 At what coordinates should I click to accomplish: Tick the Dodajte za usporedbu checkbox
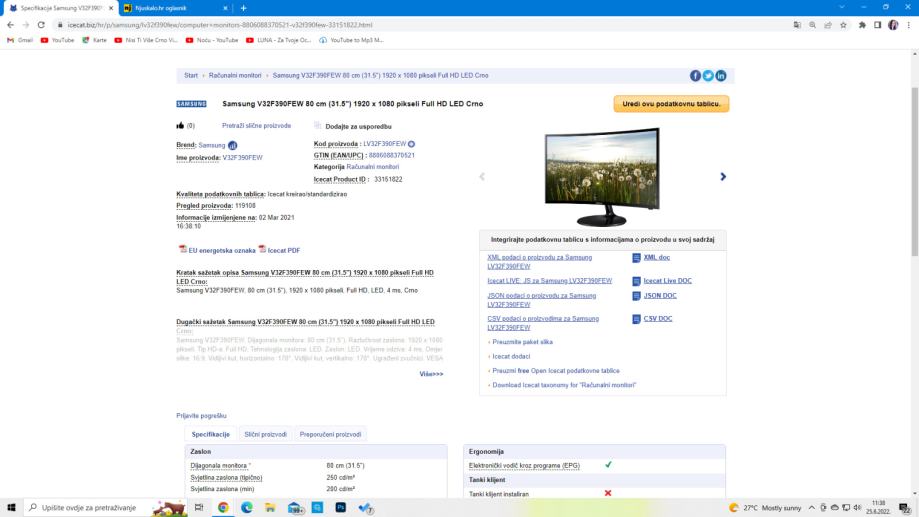coord(318,126)
